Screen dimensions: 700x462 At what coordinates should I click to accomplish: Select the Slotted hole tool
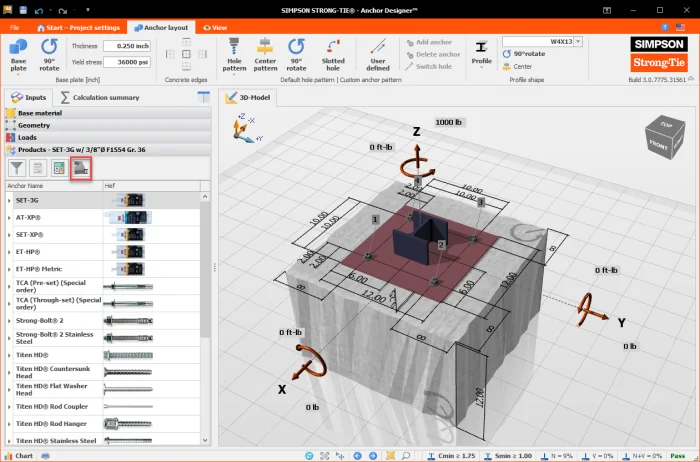pyautogui.click(x=333, y=55)
